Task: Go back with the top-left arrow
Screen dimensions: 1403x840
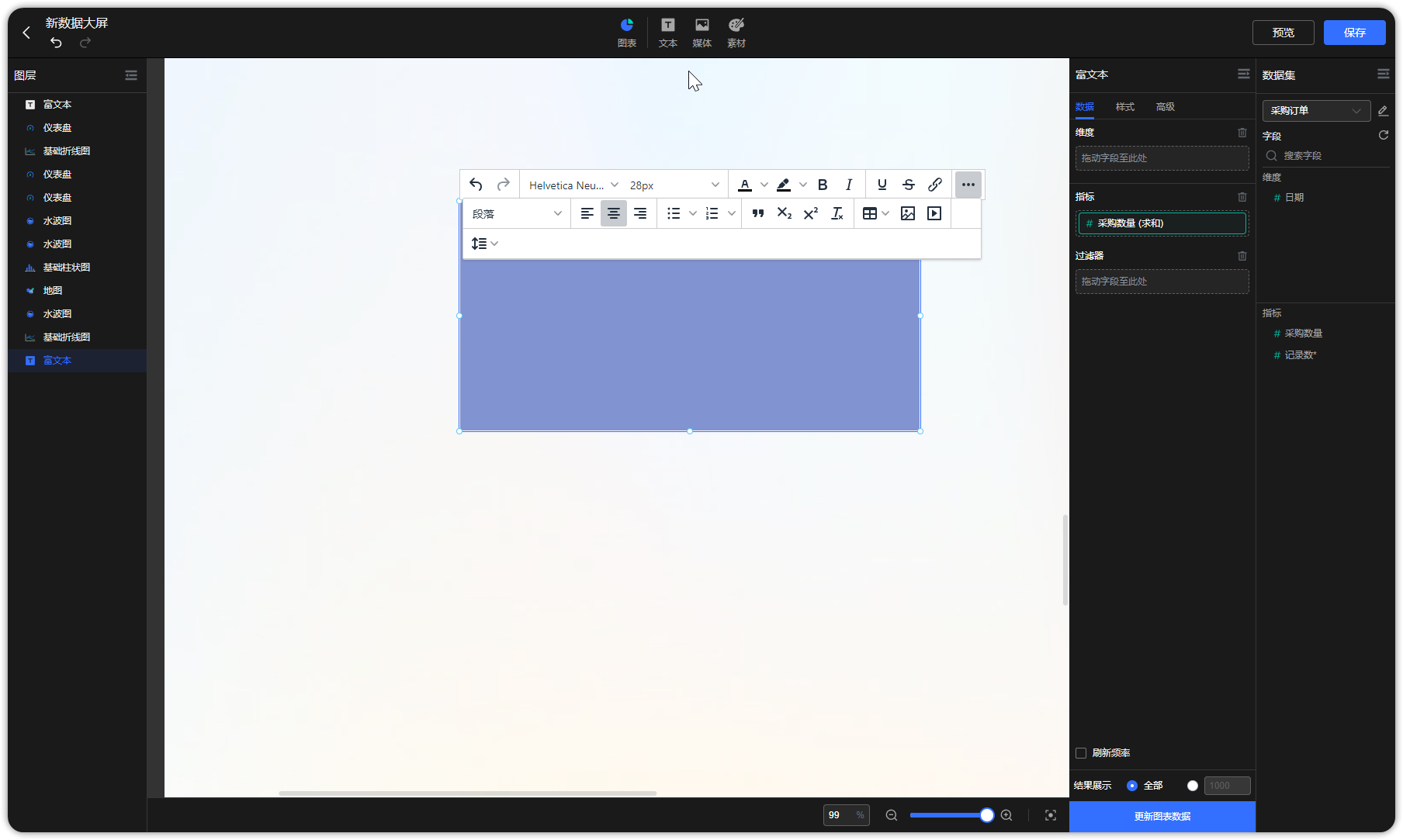Action: [x=26, y=33]
